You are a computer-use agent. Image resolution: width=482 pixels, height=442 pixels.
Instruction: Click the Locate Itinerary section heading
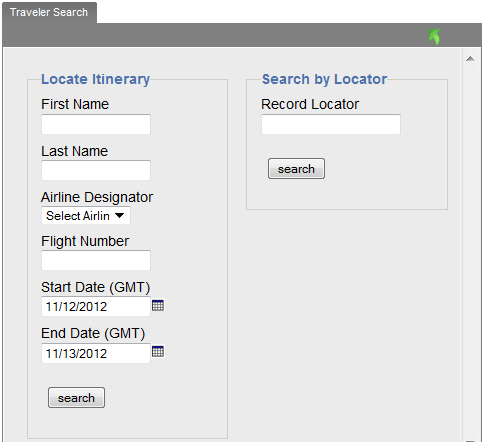click(95, 79)
